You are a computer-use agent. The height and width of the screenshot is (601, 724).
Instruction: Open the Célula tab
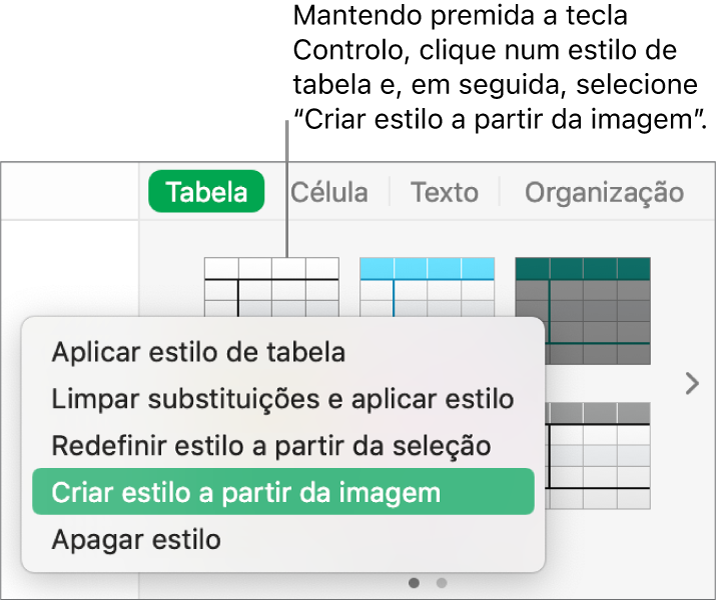pos(329,192)
